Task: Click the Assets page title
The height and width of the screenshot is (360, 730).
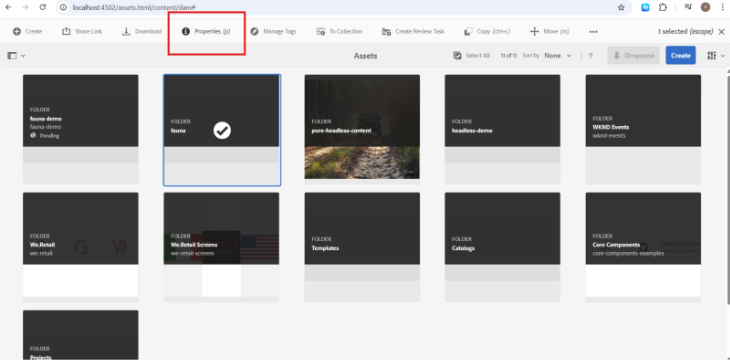Action: pyautogui.click(x=365, y=56)
